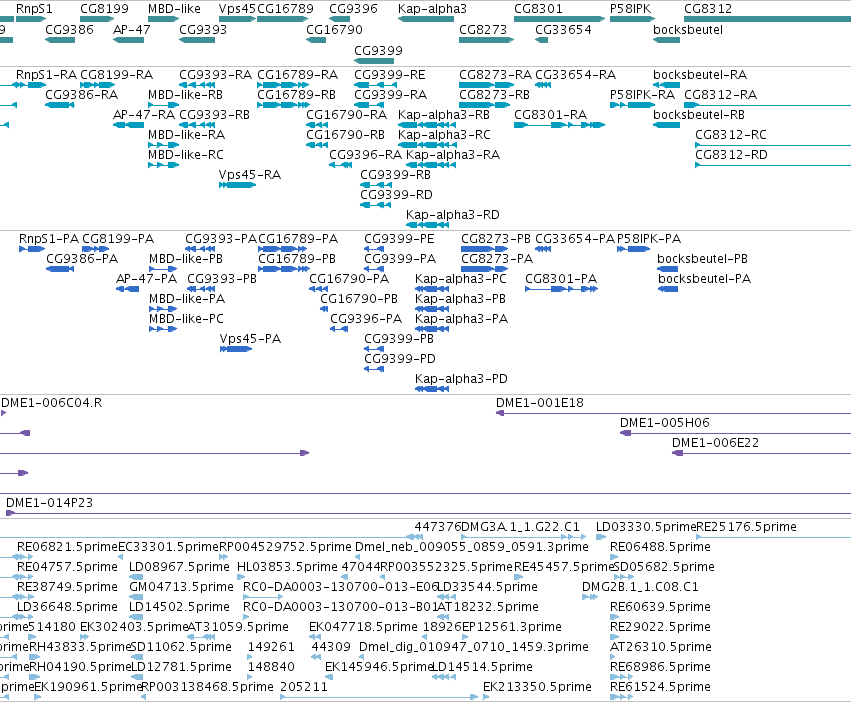This screenshot has width=851, height=702.
Task: Click protein Kap-alpha3-PD
Action: click(461, 378)
